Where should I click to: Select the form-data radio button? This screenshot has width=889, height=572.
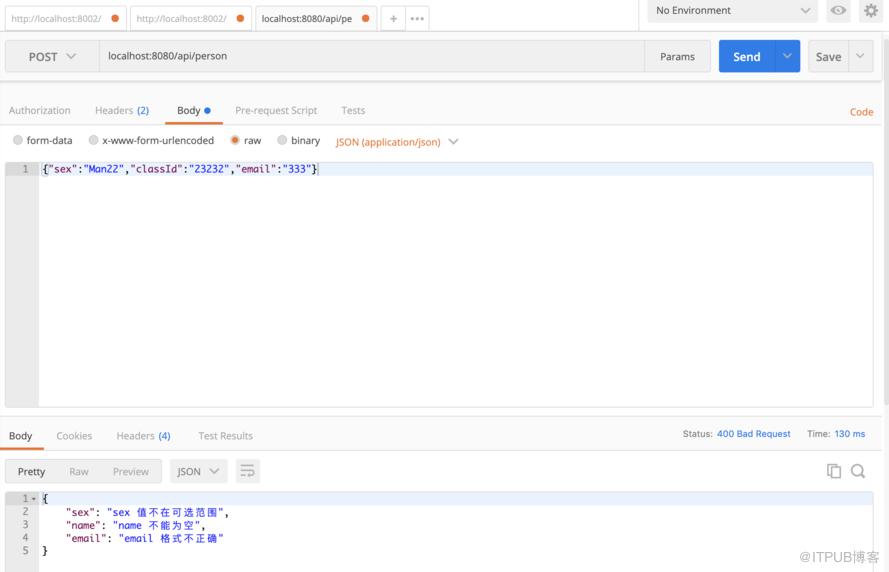click(18, 140)
